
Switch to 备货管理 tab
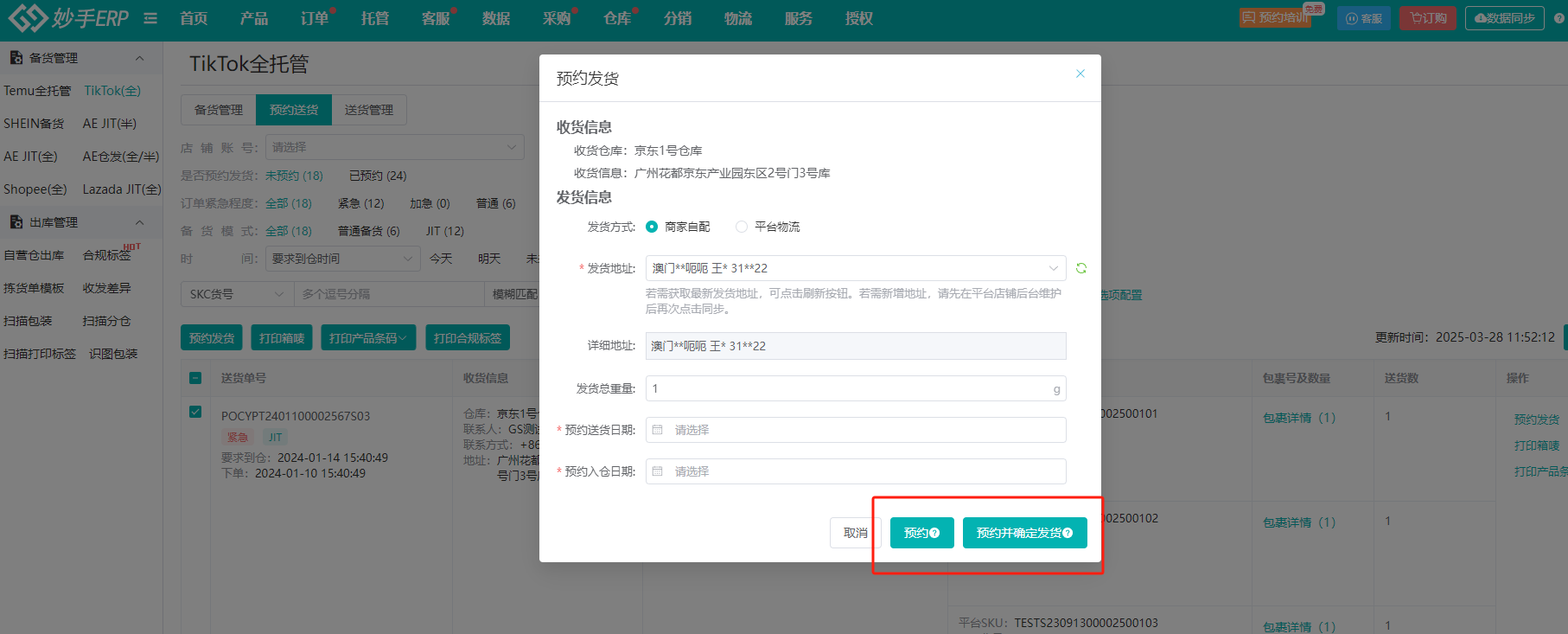[x=219, y=110]
